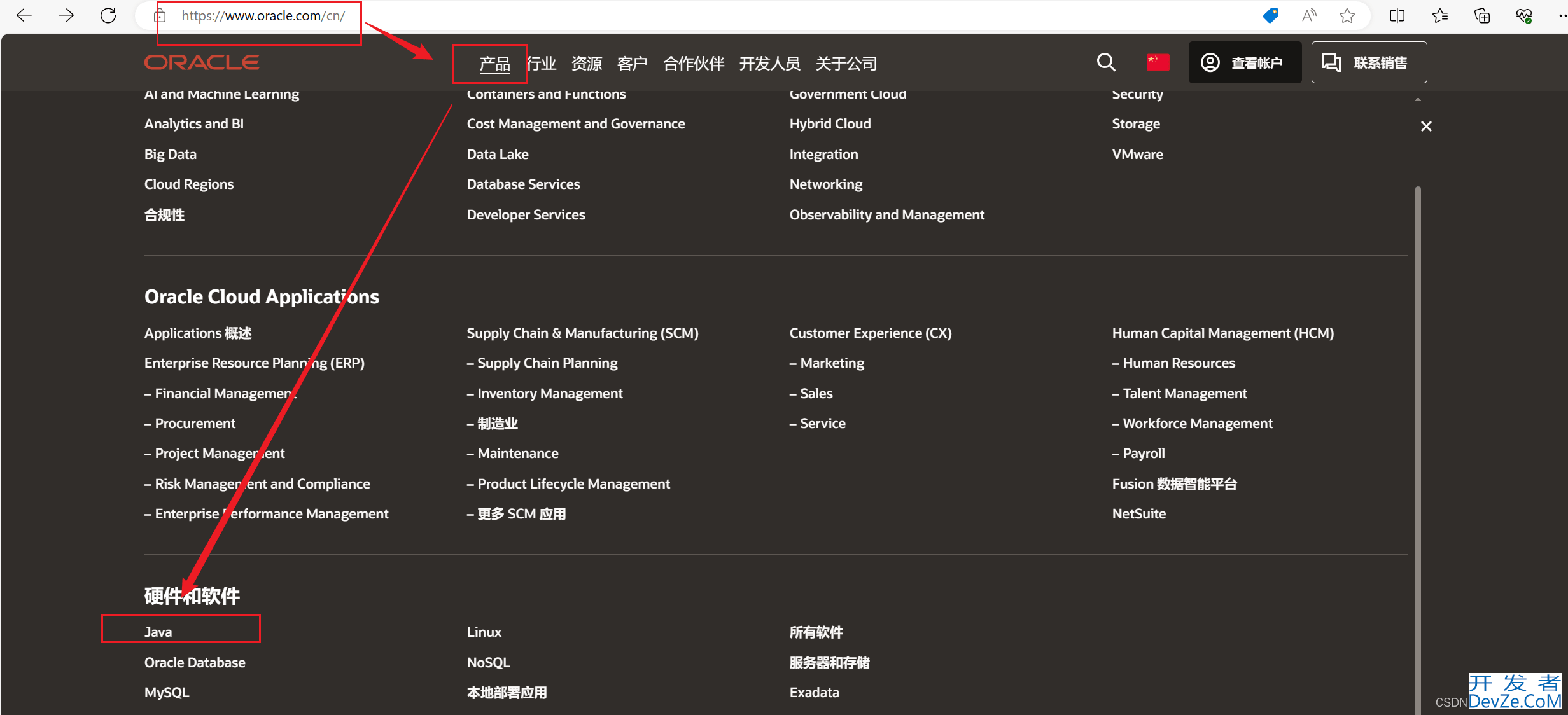Go forward in browser history
Screen dimensions: 1568x715
click(x=66, y=15)
